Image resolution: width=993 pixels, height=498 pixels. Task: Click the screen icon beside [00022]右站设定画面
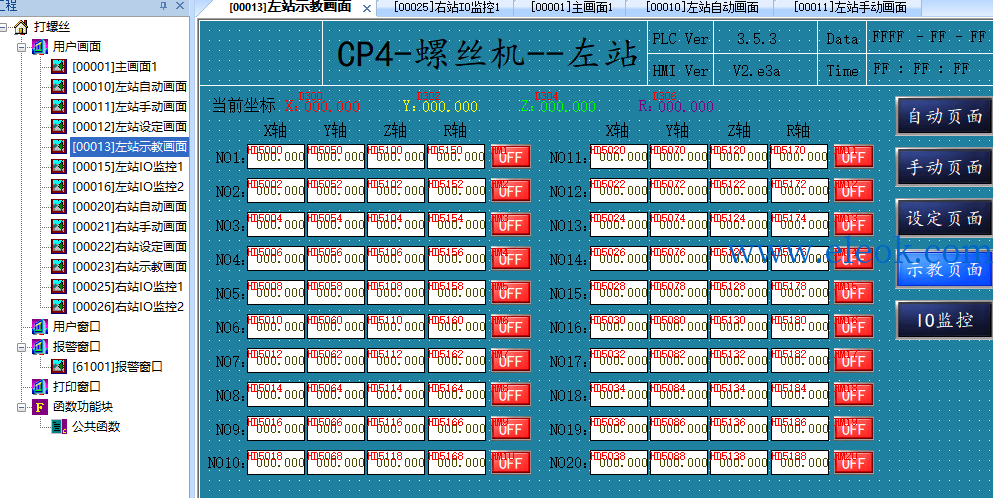coord(59,246)
